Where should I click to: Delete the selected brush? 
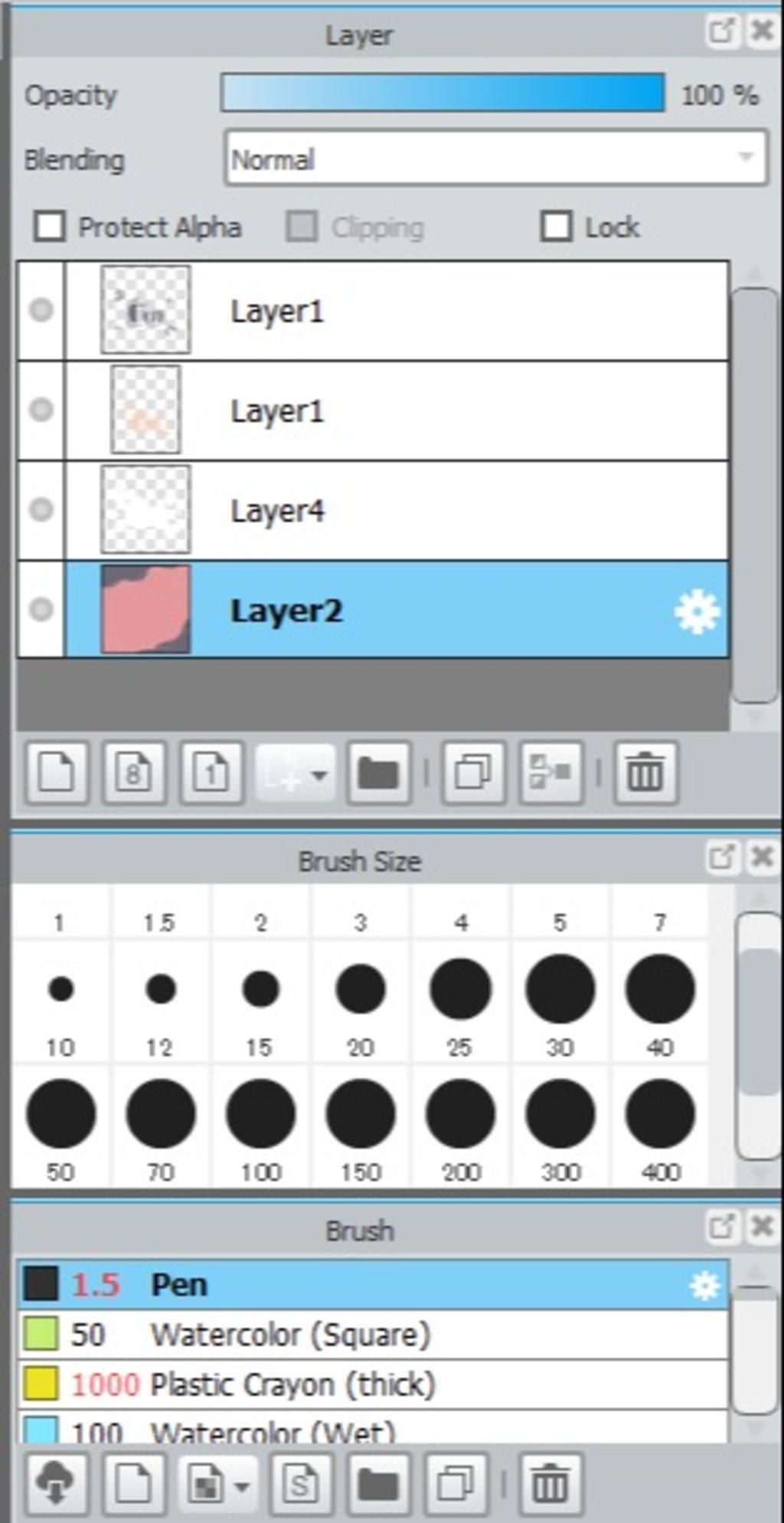coord(550,1484)
